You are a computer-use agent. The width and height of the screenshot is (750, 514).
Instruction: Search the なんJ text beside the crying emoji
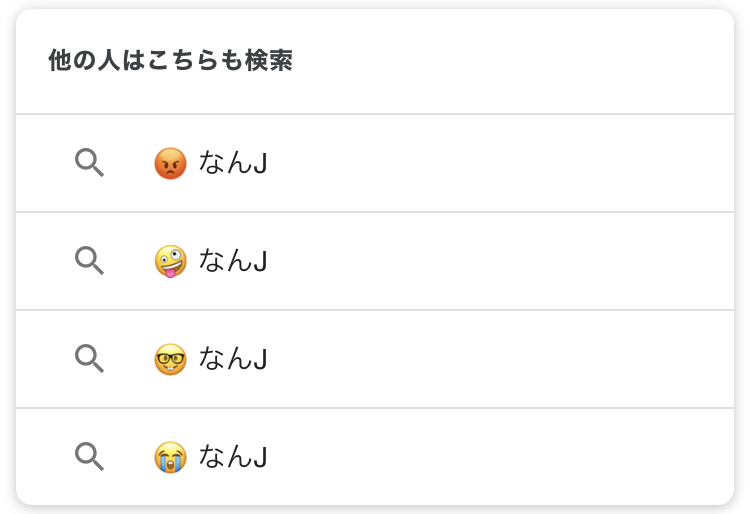pos(233,457)
